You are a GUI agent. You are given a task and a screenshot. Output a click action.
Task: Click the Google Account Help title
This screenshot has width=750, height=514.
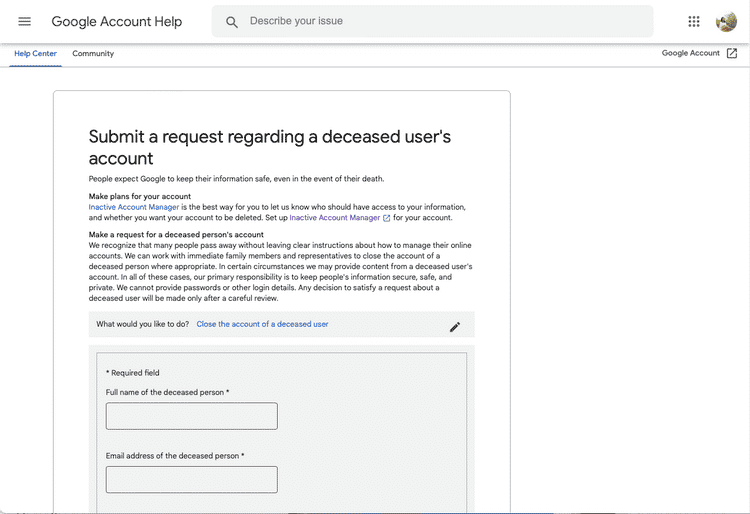point(117,21)
